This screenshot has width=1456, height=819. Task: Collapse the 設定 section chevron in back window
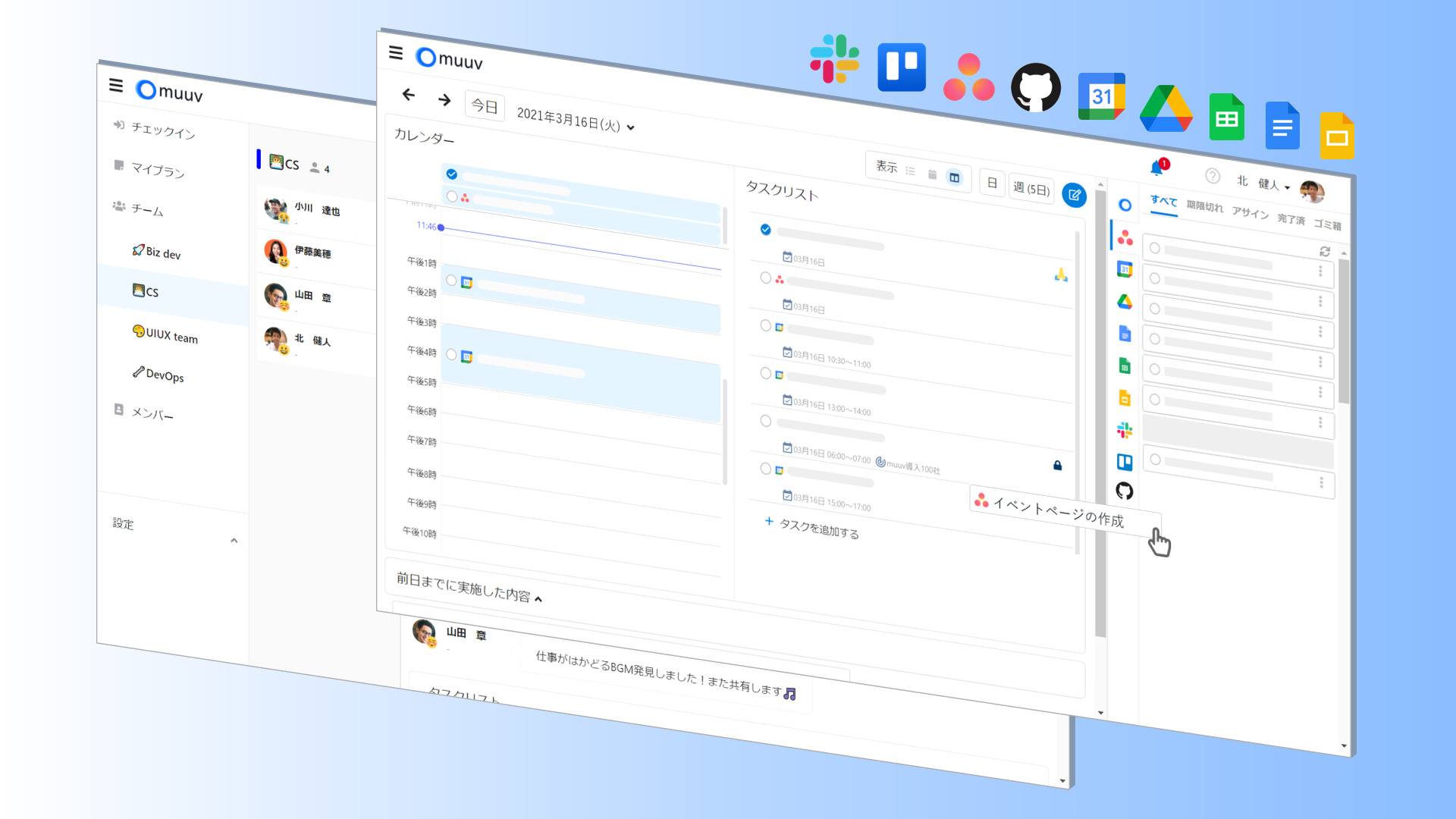234,541
